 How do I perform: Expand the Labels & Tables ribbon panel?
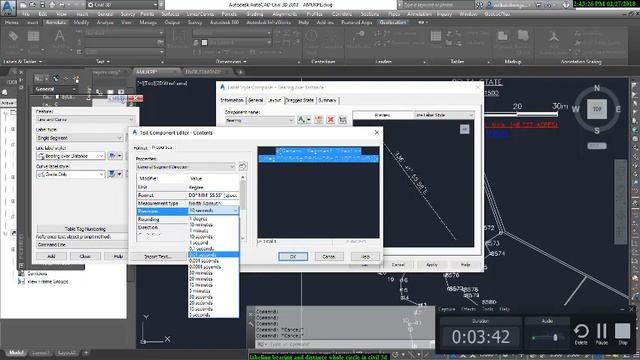point(22,62)
